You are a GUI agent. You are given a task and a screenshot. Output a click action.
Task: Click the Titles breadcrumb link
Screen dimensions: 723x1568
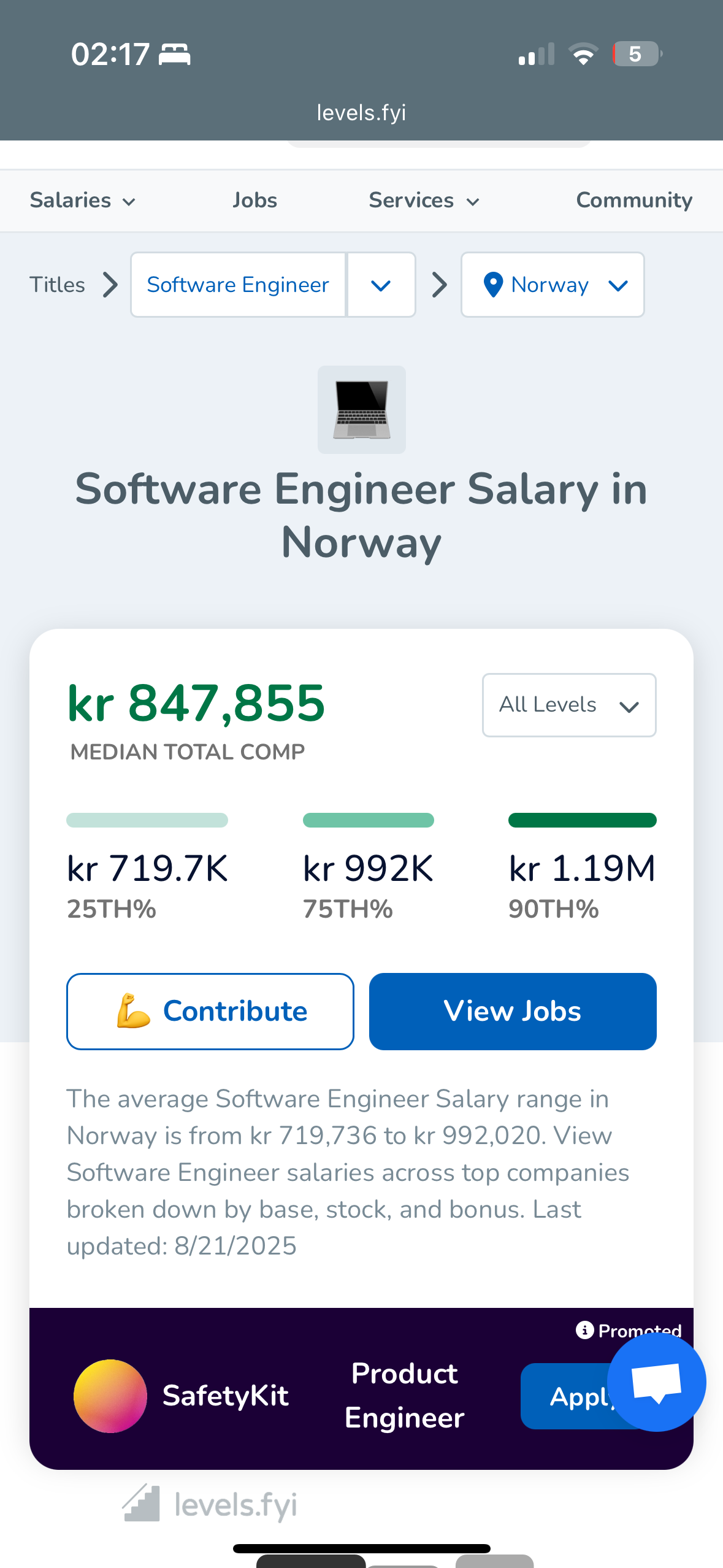click(x=58, y=285)
